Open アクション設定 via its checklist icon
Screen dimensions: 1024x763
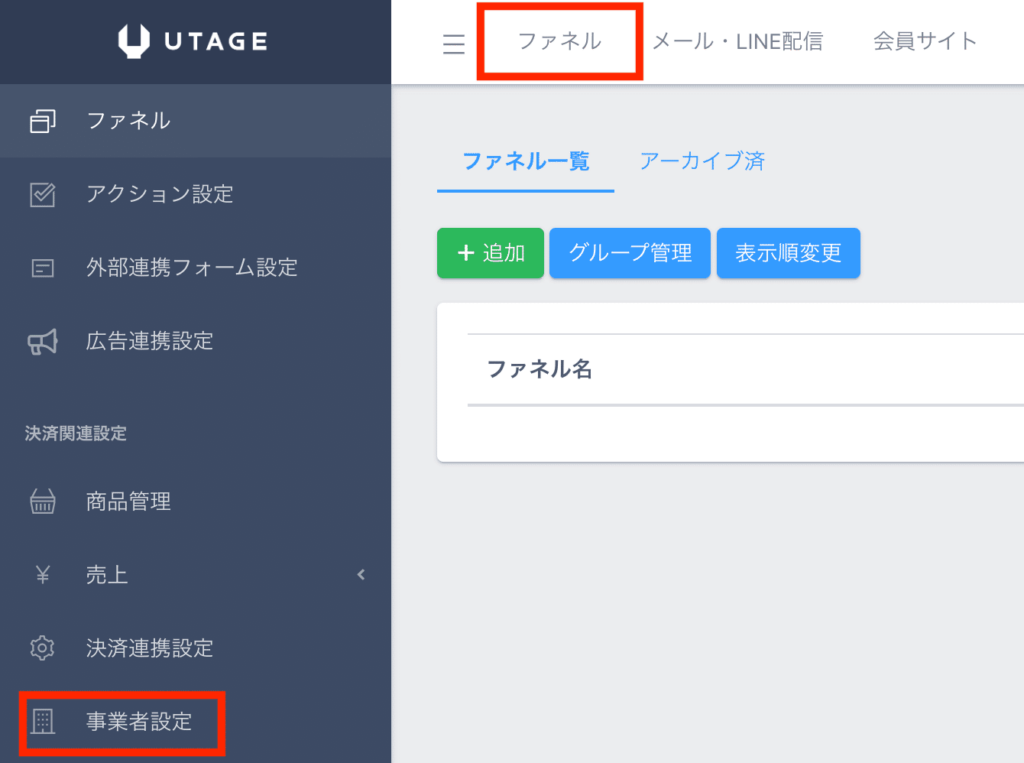coord(42,195)
